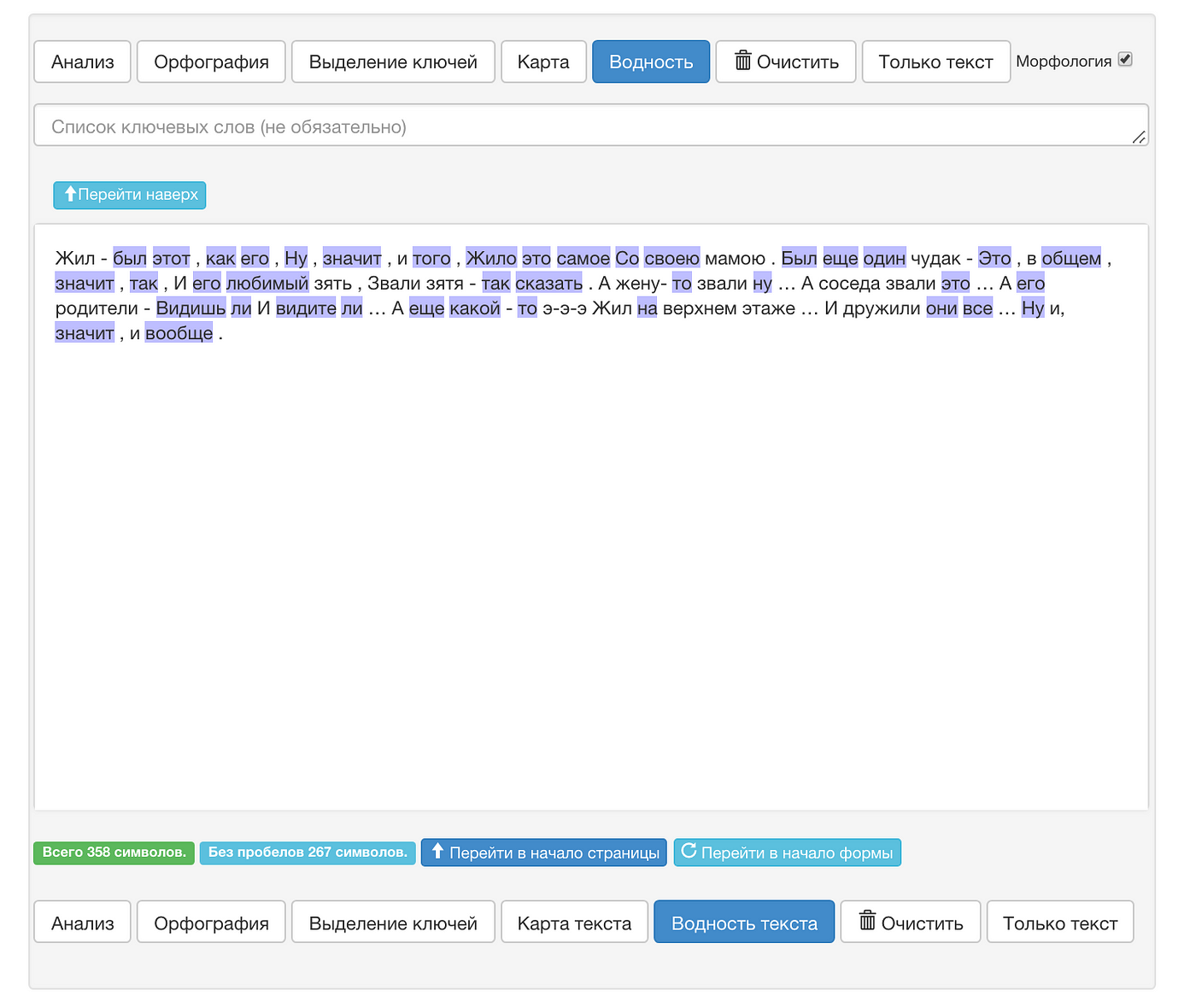The width and height of the screenshot is (1196, 1008).
Task: Click the bottom Анализ button
Action: click(x=82, y=922)
